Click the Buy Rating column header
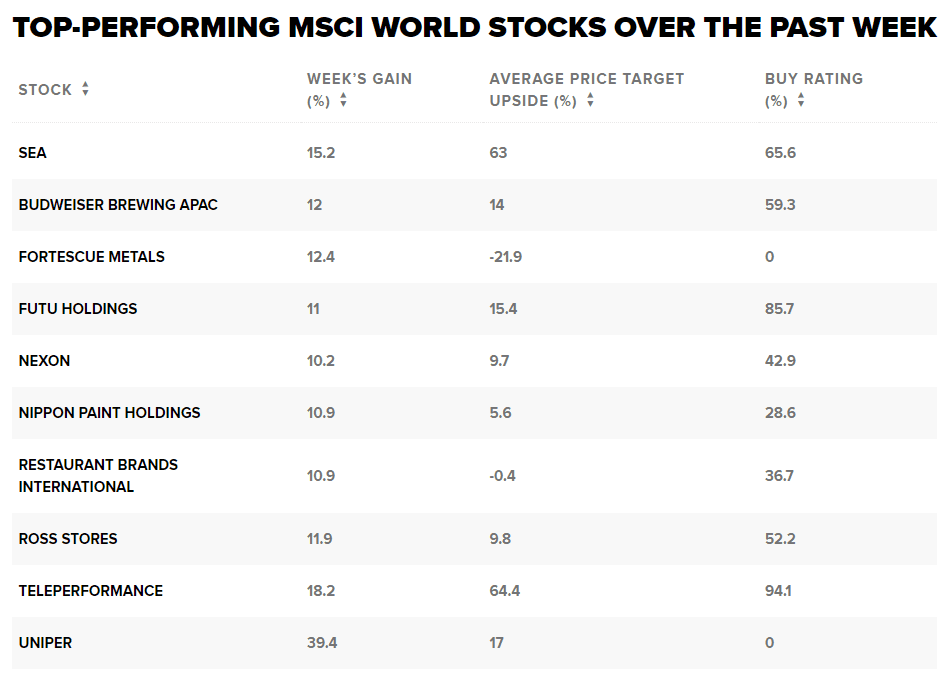The width and height of the screenshot is (946, 673). [813, 79]
